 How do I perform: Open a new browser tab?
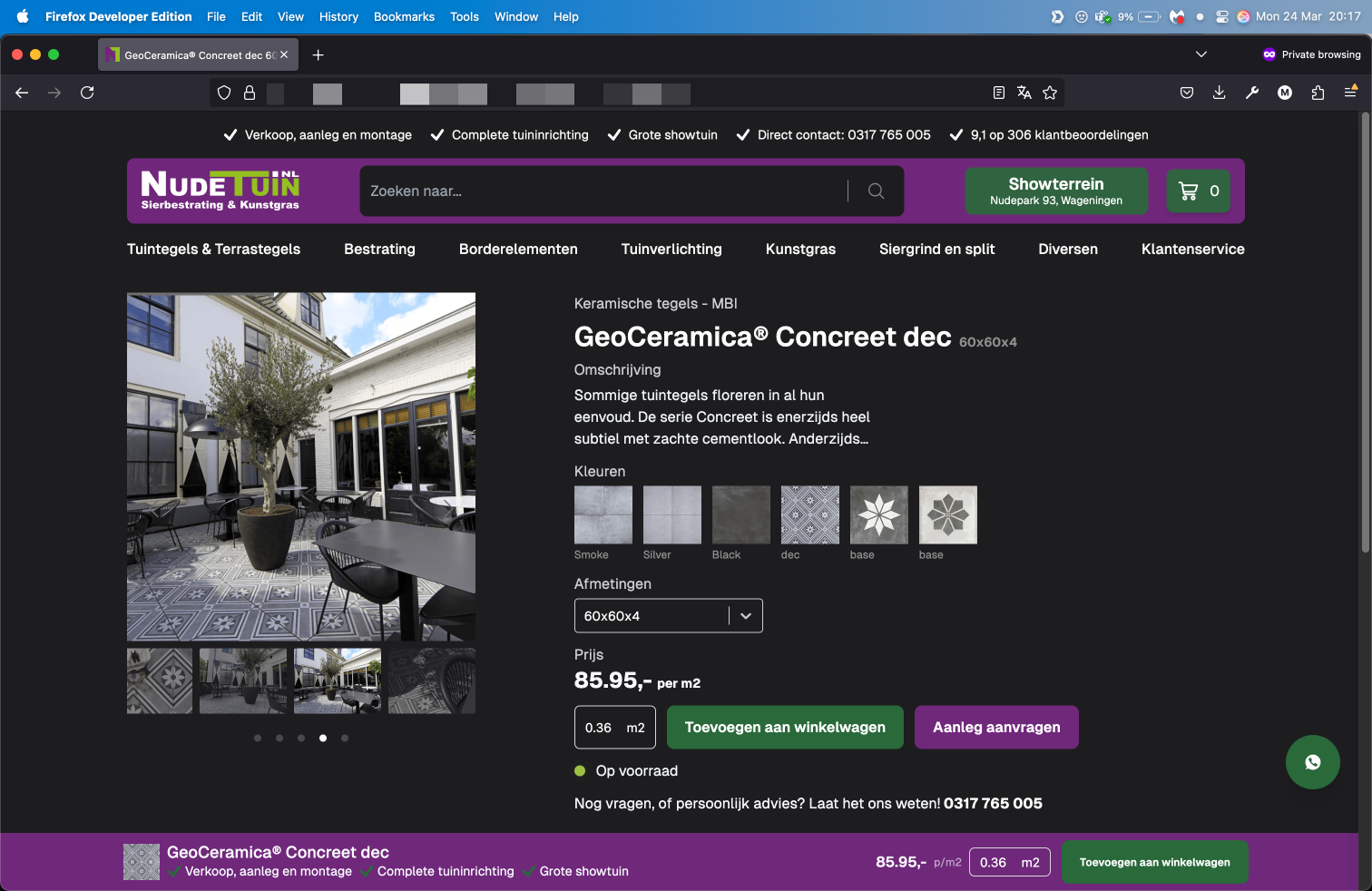click(318, 55)
